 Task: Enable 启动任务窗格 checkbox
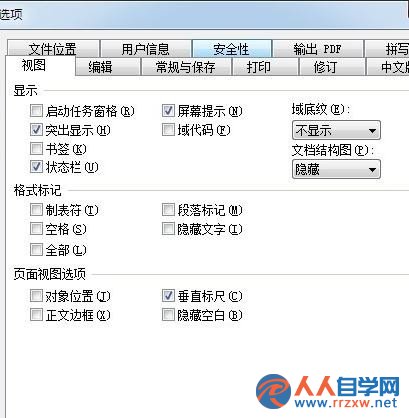coord(36,111)
